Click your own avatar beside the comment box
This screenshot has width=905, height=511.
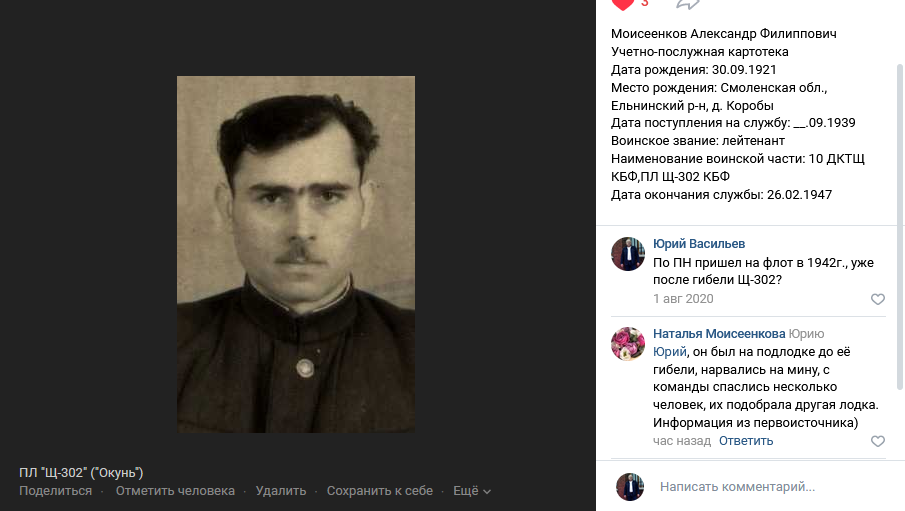click(x=630, y=487)
